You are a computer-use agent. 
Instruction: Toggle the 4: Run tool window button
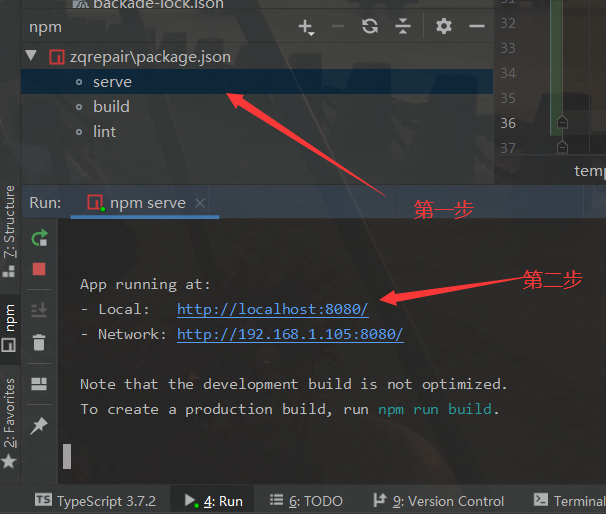tap(214, 501)
